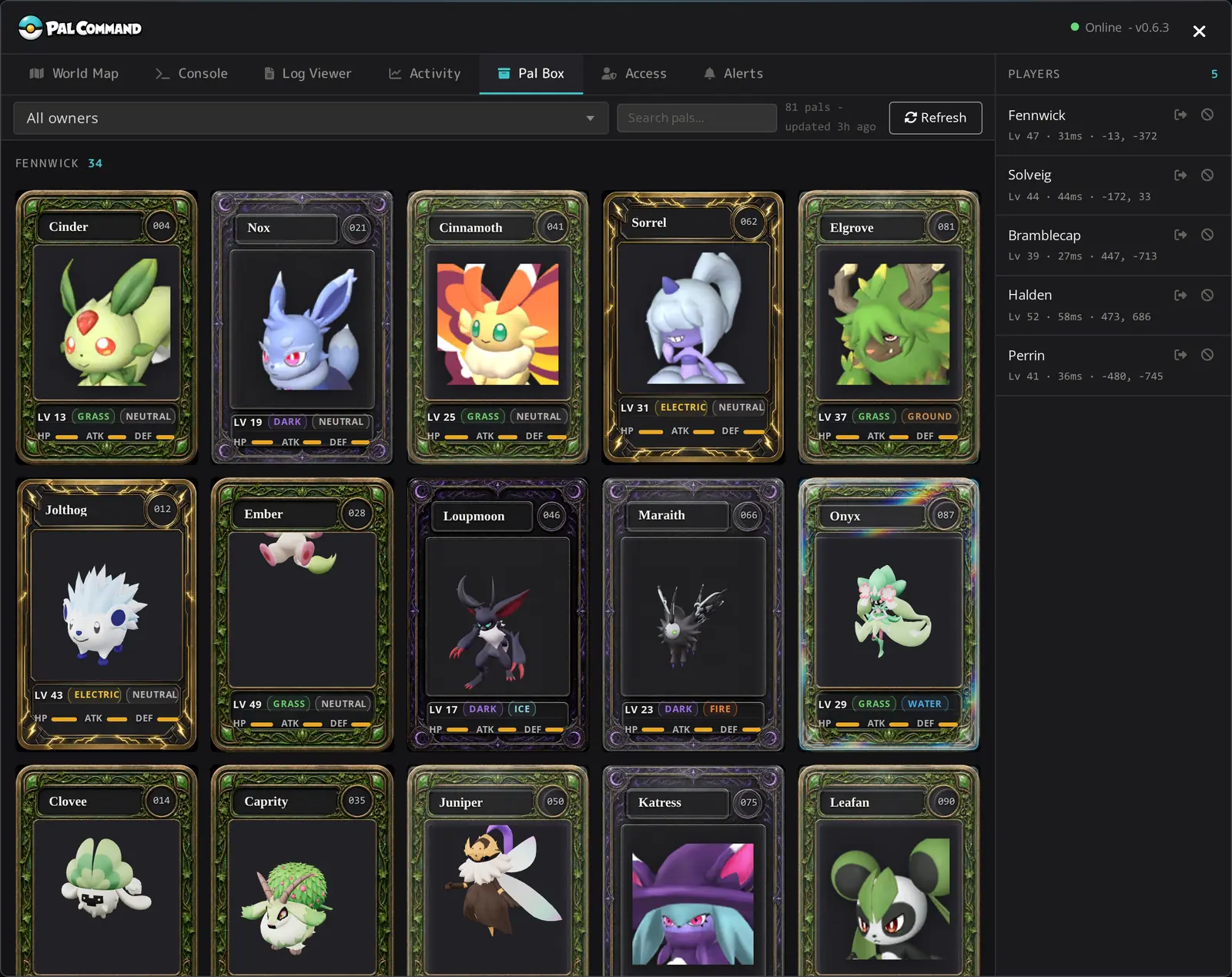
Task: Select the Pal Box tab
Action: (531, 73)
